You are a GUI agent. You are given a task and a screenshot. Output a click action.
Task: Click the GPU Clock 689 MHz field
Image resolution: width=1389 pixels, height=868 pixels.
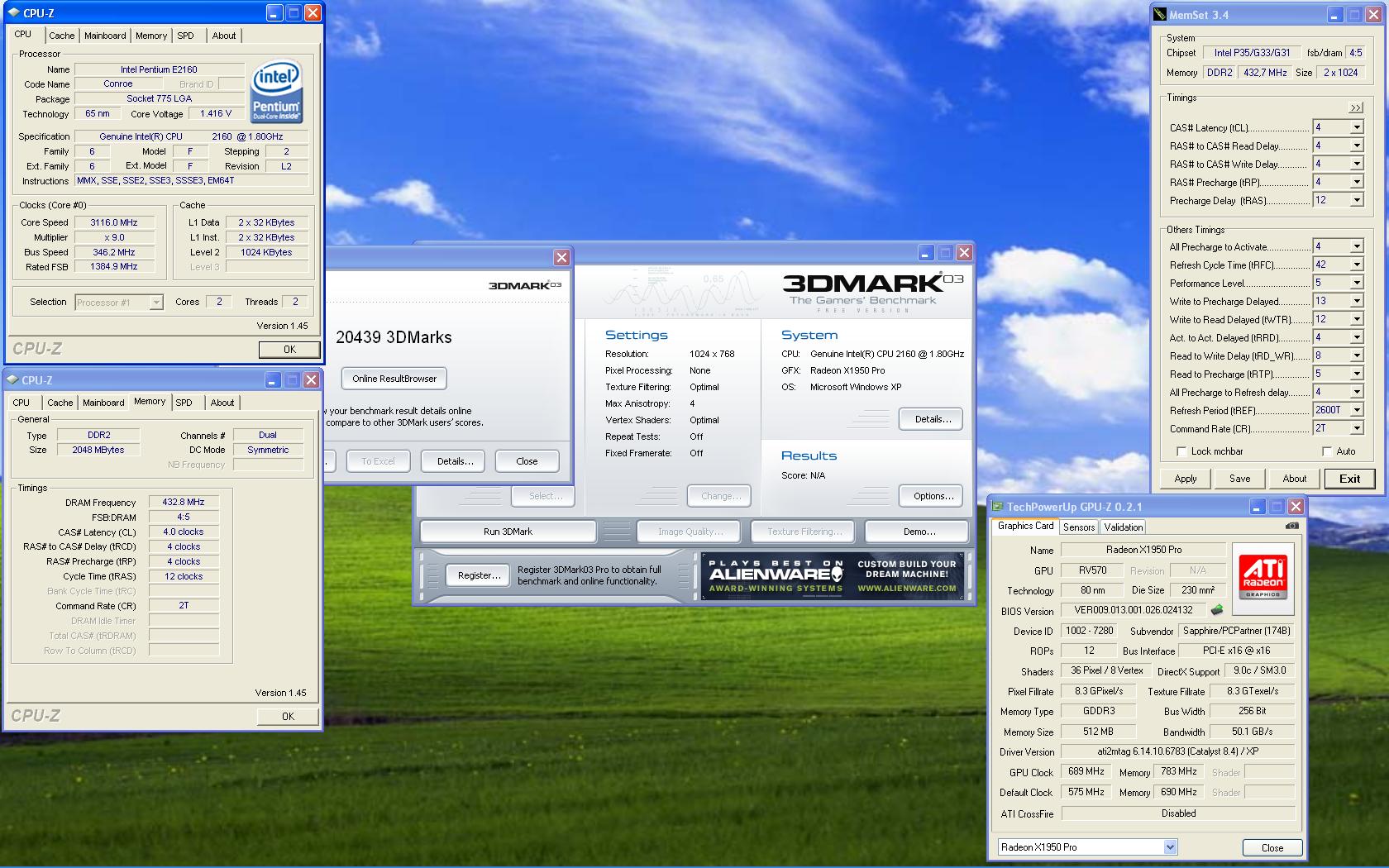click(x=1086, y=771)
